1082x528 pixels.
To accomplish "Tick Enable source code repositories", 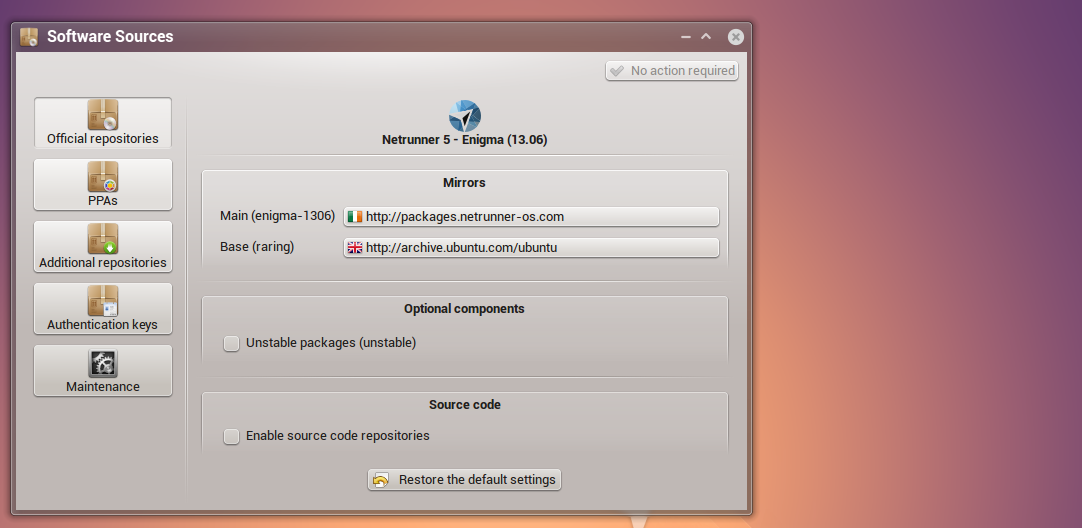I will [231, 436].
